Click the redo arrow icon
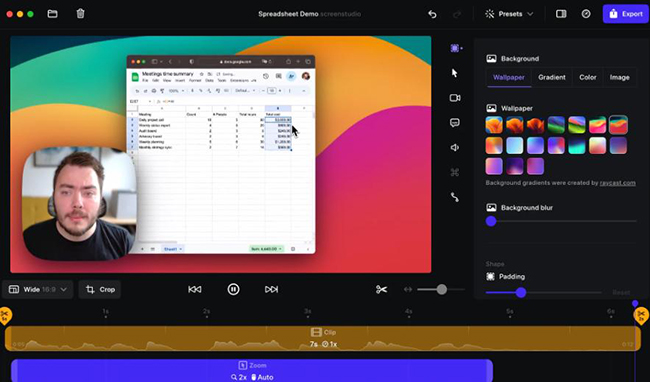The image size is (650, 382). [x=457, y=14]
